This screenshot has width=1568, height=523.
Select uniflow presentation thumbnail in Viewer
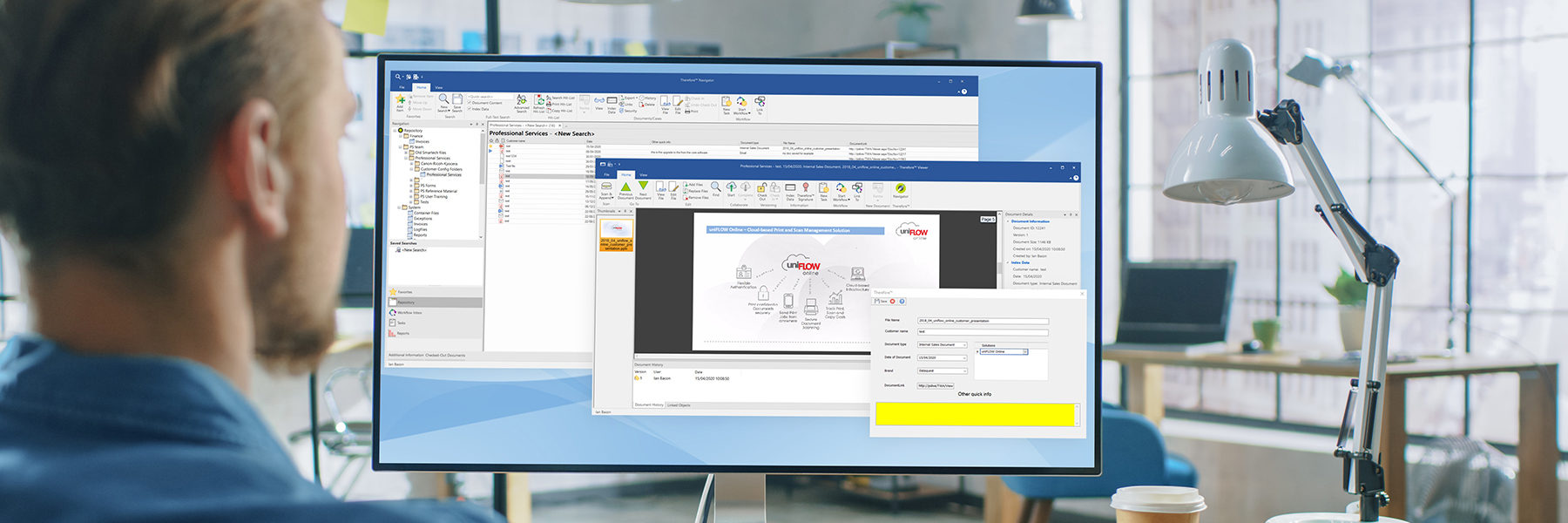click(617, 235)
